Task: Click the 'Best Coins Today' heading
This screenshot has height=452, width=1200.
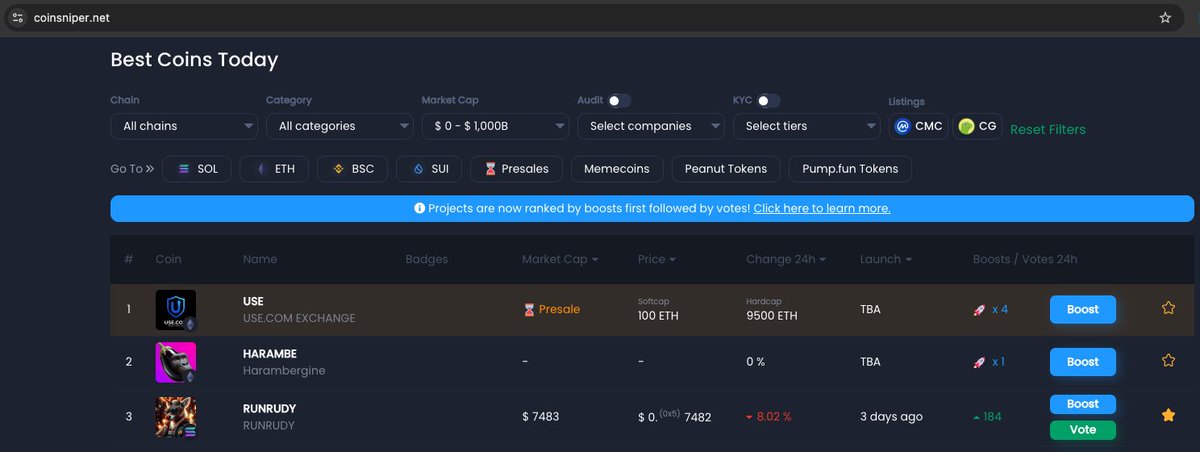Action: pyautogui.click(x=194, y=60)
